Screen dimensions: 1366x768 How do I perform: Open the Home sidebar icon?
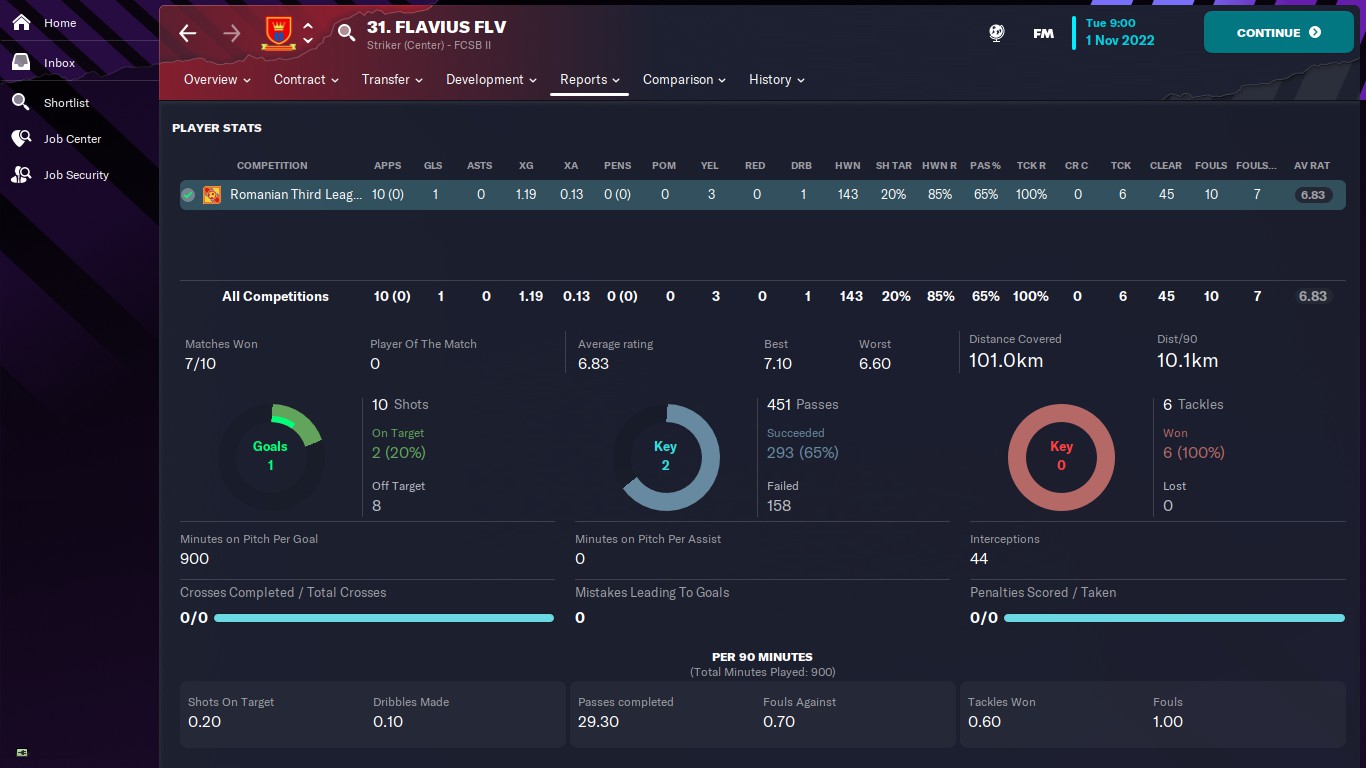pos(21,22)
